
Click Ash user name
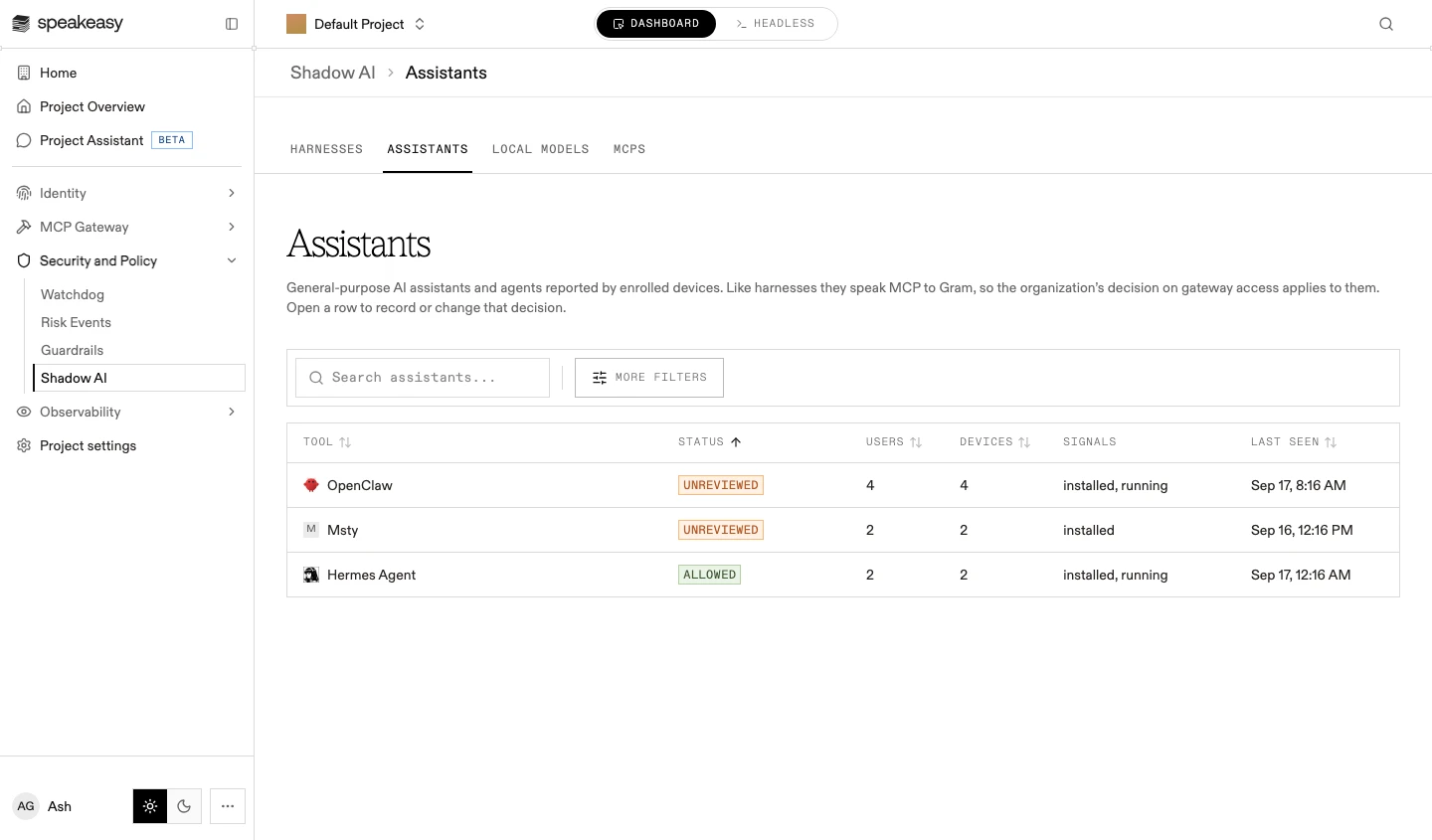pyautogui.click(x=60, y=806)
